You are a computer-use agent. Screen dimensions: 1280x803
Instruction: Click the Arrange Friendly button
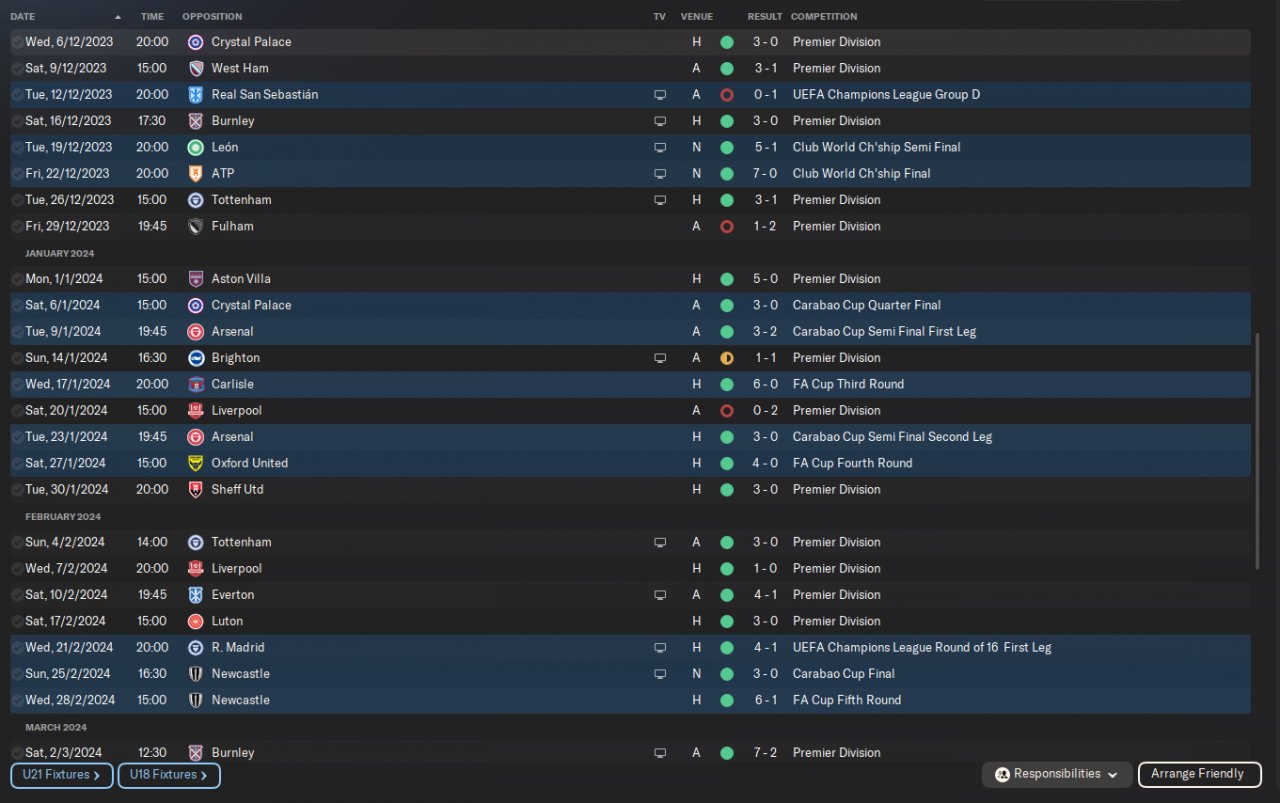click(x=1198, y=774)
